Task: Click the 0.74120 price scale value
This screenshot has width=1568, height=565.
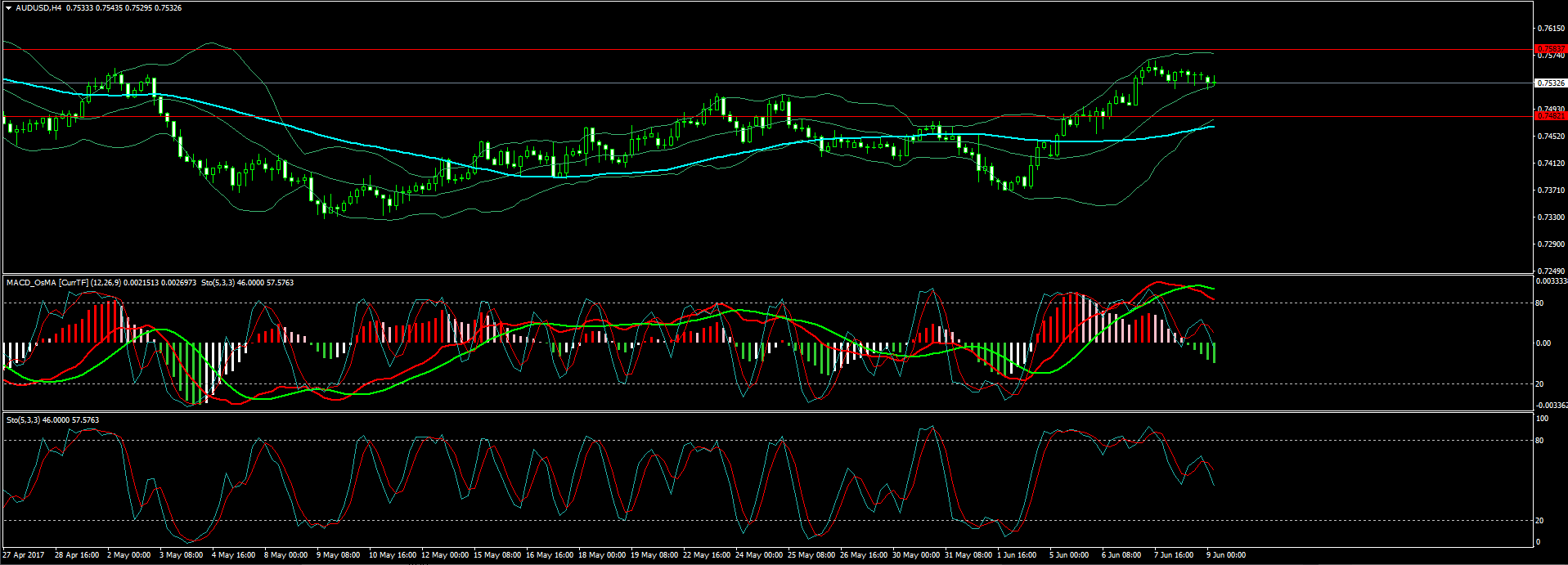Action: coord(1551,164)
